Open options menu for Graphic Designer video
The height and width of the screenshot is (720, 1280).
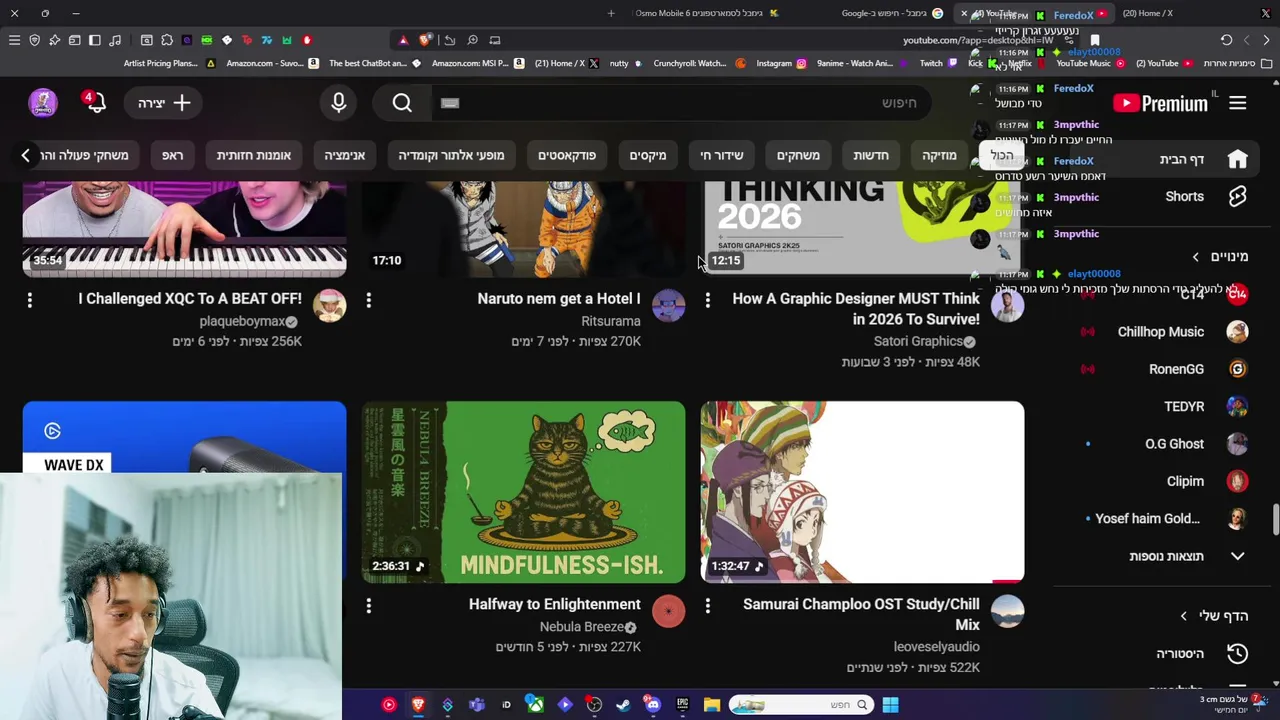pos(707,299)
